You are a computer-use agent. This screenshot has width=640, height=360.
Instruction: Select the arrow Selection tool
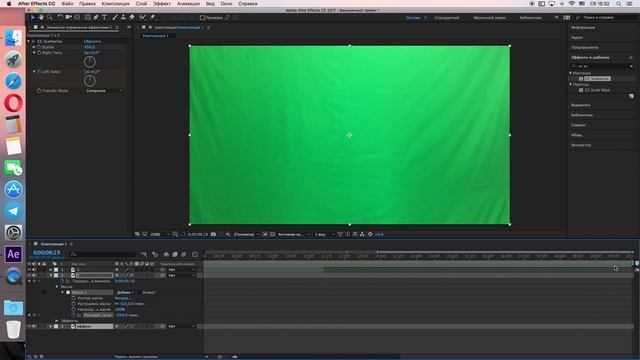(x=33, y=17)
